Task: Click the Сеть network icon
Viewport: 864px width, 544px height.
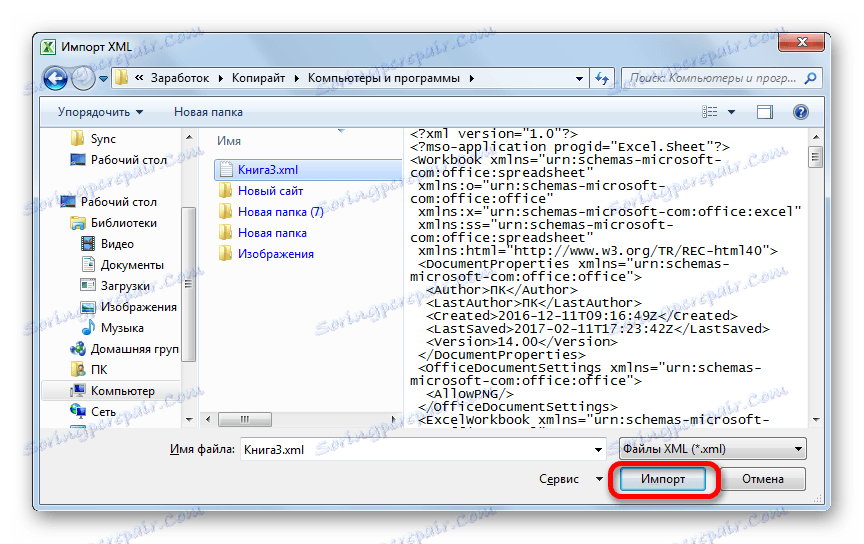Action: point(78,411)
